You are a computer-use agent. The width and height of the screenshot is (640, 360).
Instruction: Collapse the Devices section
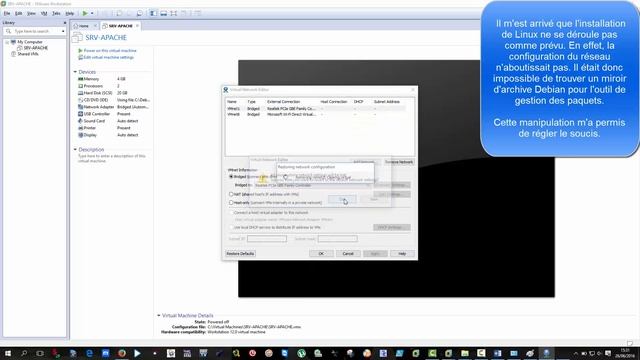click(x=75, y=72)
